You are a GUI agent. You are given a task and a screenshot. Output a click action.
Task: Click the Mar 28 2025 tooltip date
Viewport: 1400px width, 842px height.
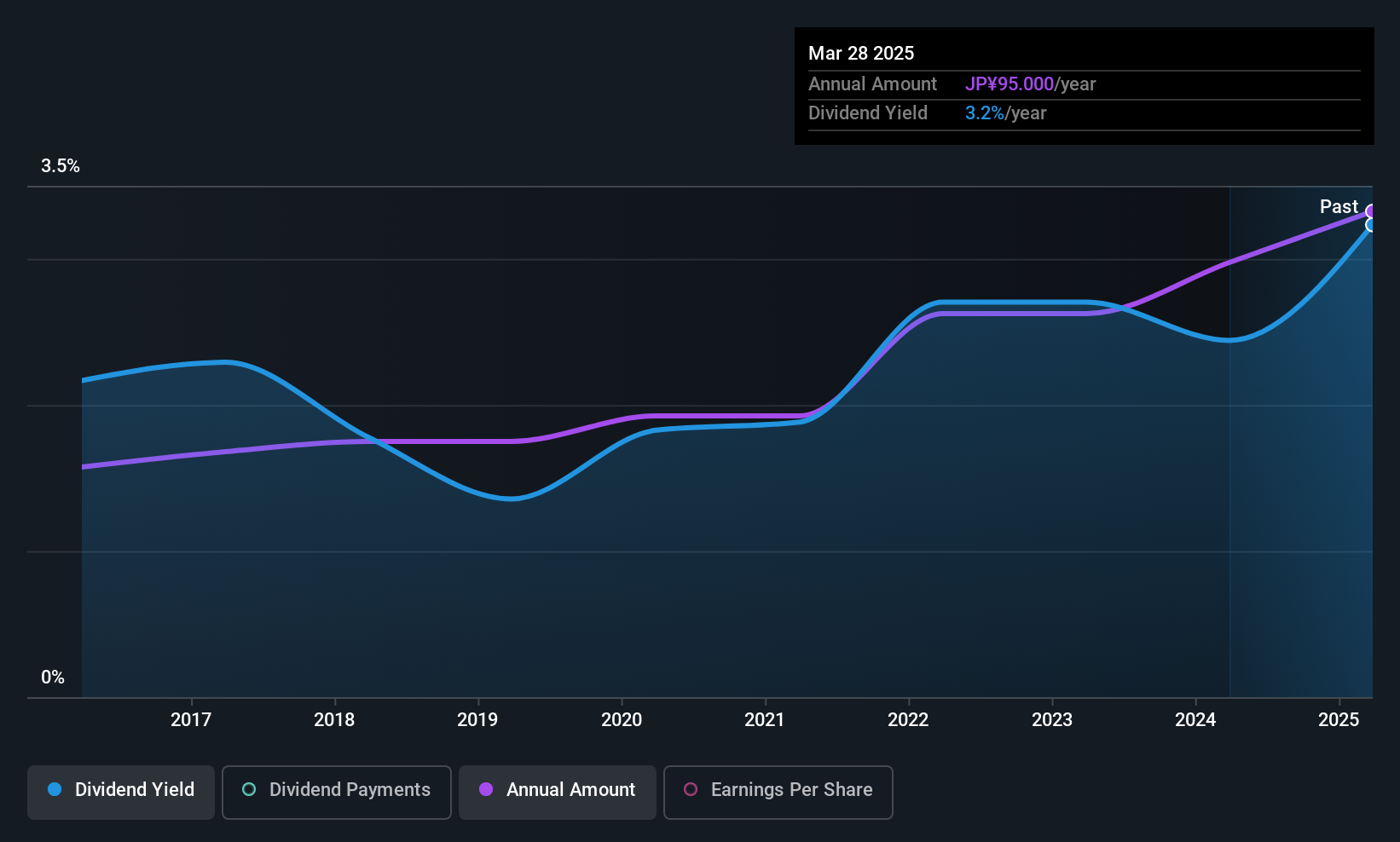click(x=861, y=54)
